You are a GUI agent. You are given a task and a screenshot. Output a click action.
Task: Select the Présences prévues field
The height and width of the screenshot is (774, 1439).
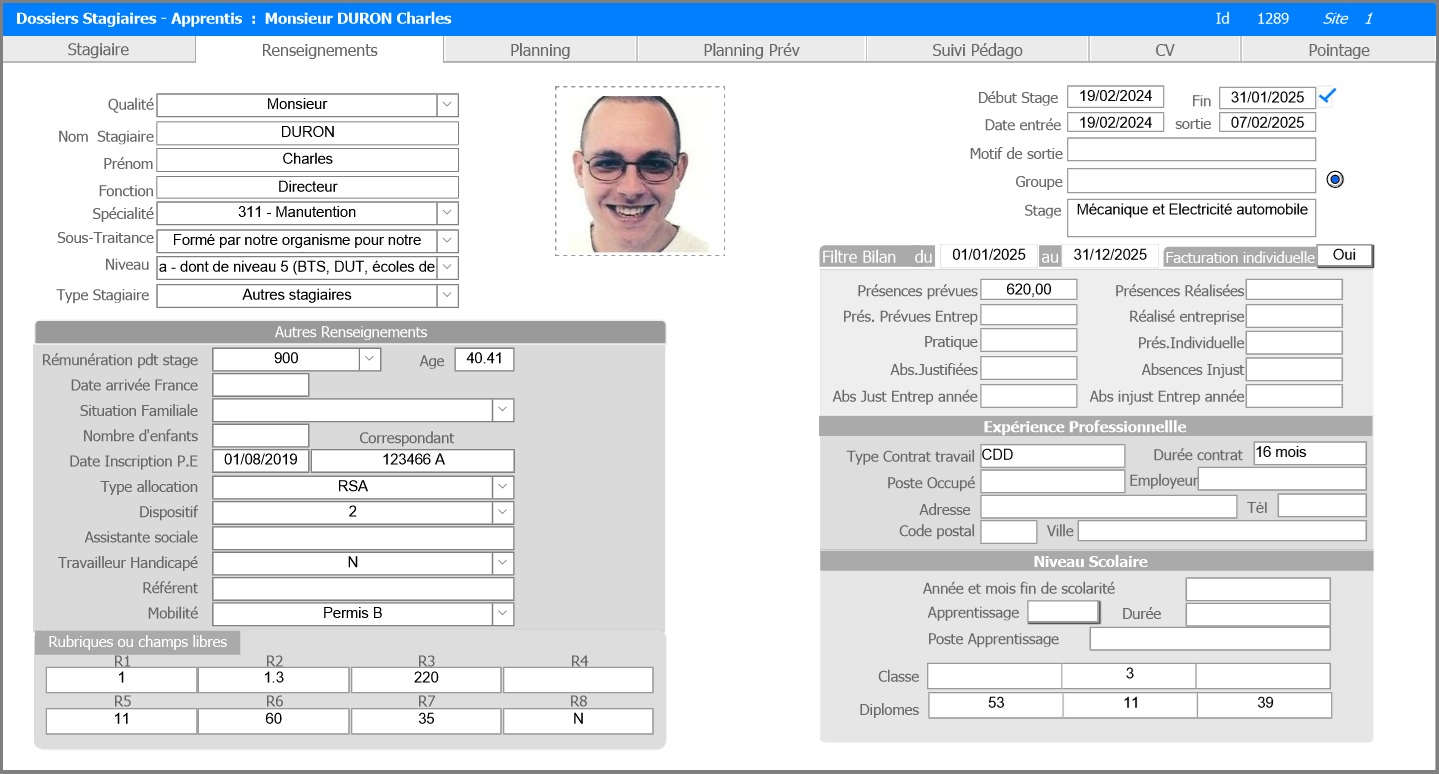(1028, 289)
